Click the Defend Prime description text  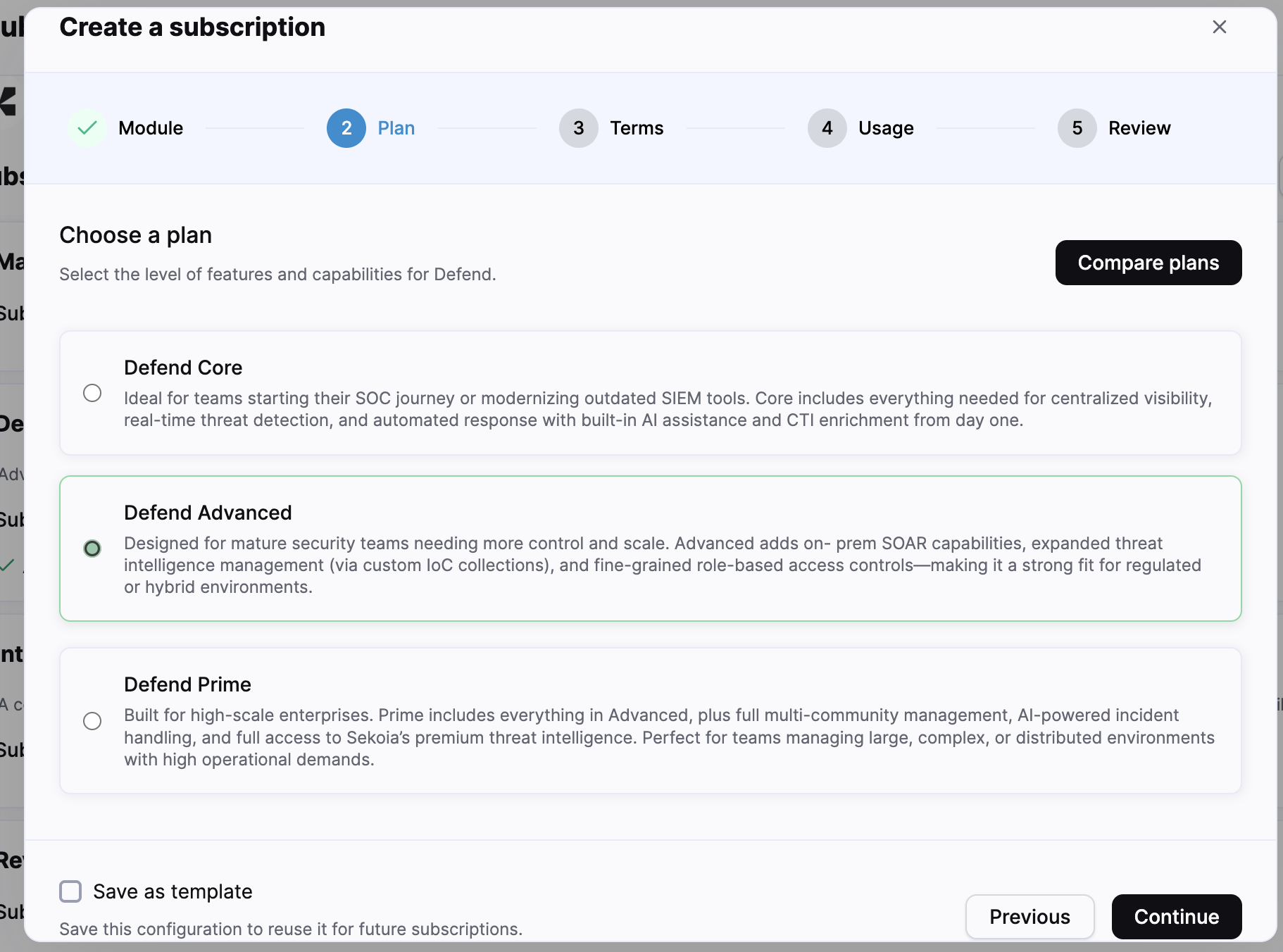670,737
